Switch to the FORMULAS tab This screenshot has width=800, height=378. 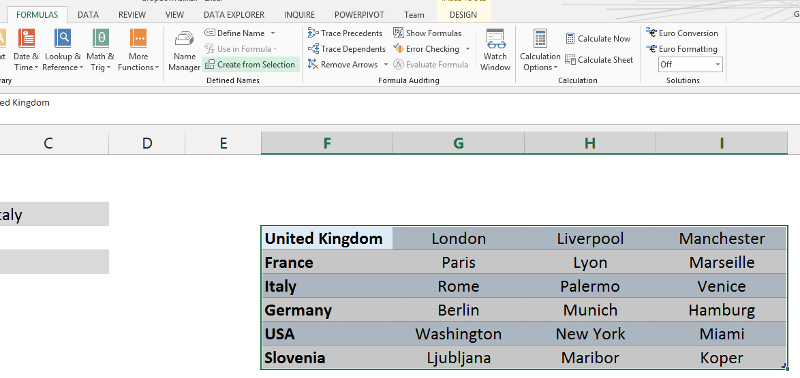(37, 15)
